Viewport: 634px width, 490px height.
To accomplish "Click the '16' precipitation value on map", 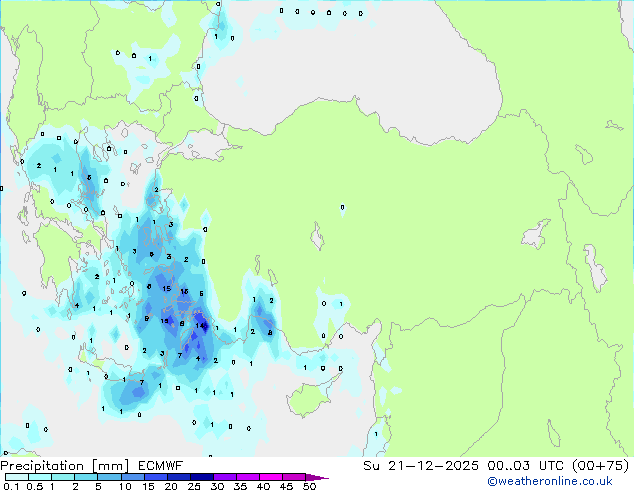I will [184, 291].
